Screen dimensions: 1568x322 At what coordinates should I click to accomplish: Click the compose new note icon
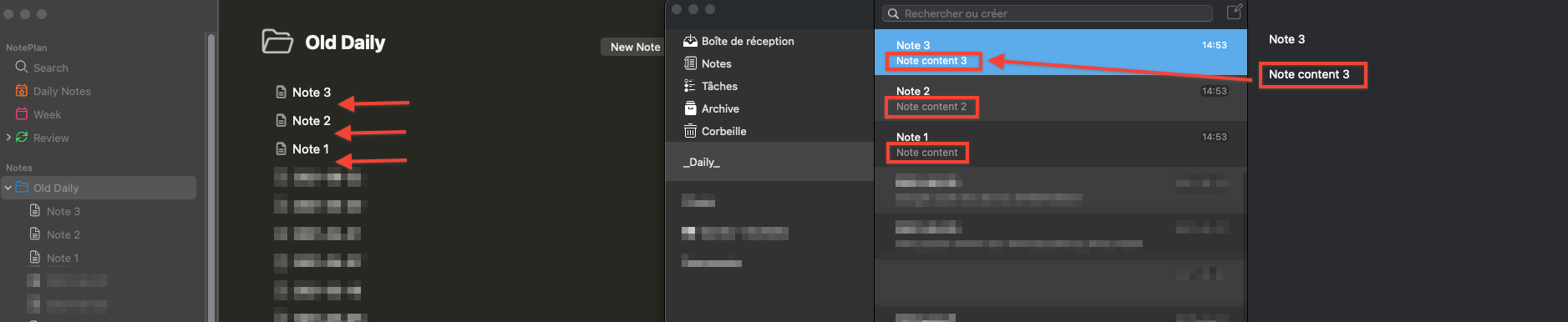(x=1234, y=12)
